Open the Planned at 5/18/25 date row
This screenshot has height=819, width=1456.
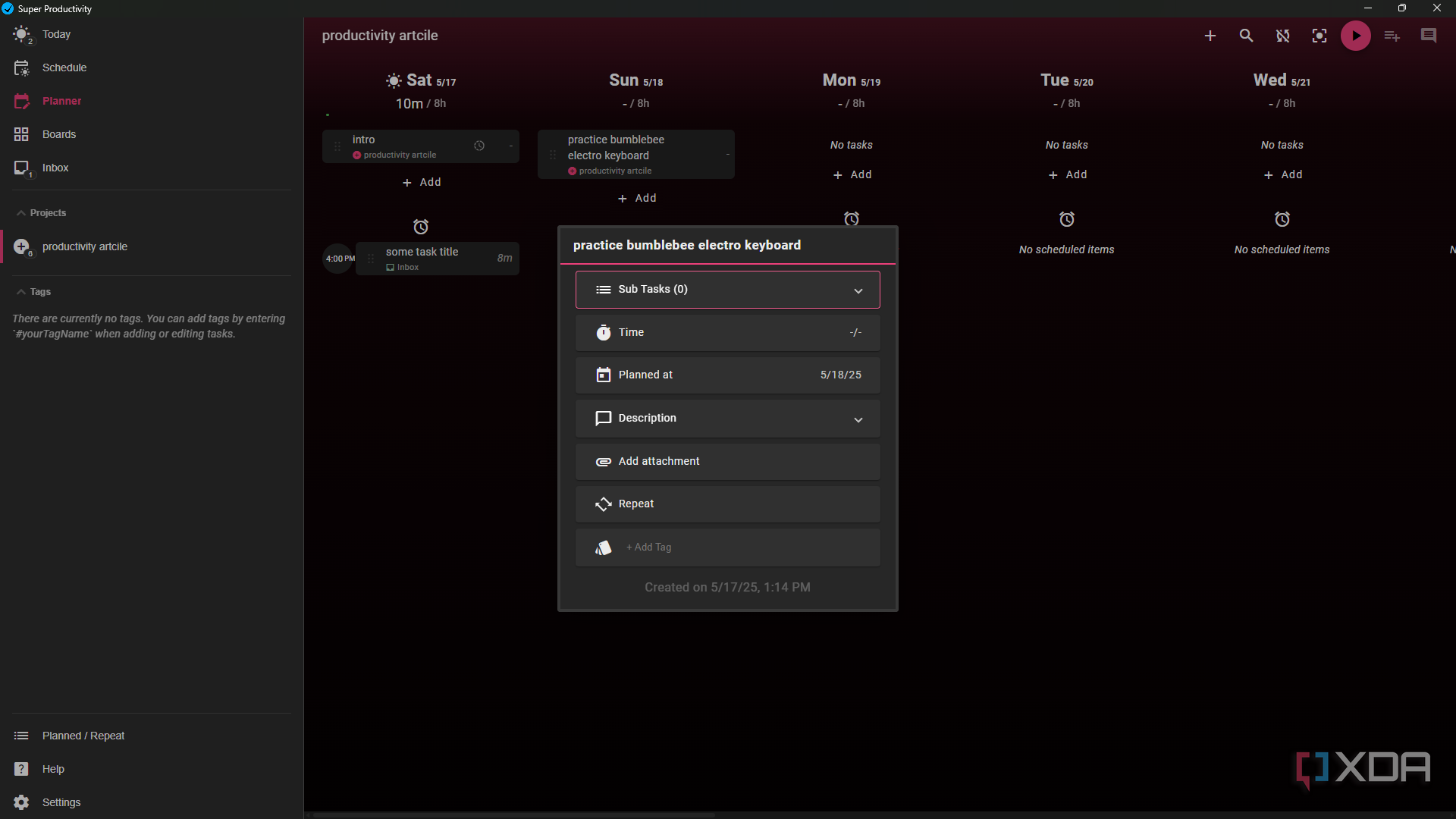pyautogui.click(x=728, y=375)
